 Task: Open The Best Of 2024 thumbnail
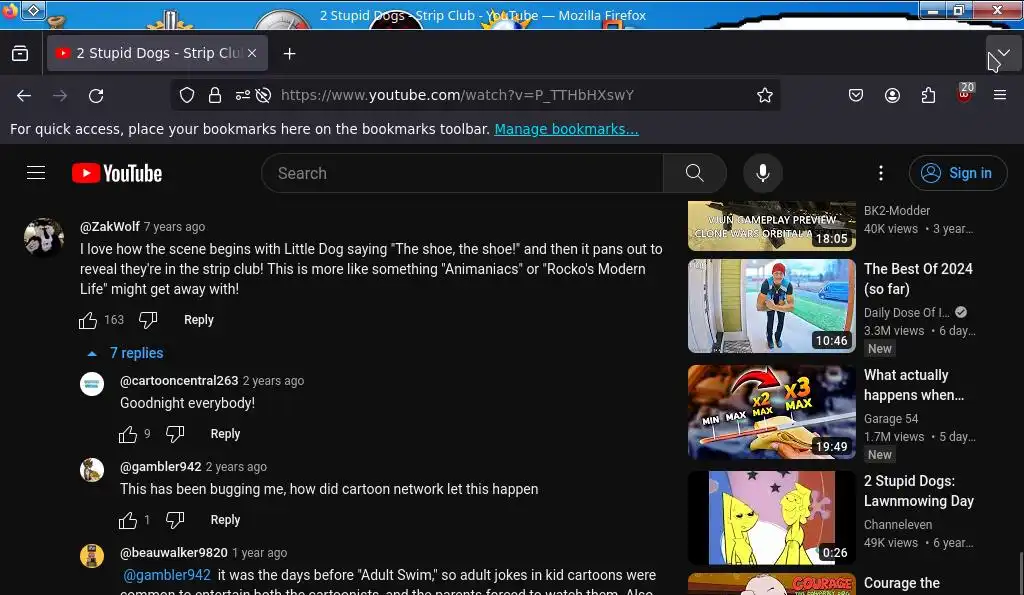coord(771,306)
